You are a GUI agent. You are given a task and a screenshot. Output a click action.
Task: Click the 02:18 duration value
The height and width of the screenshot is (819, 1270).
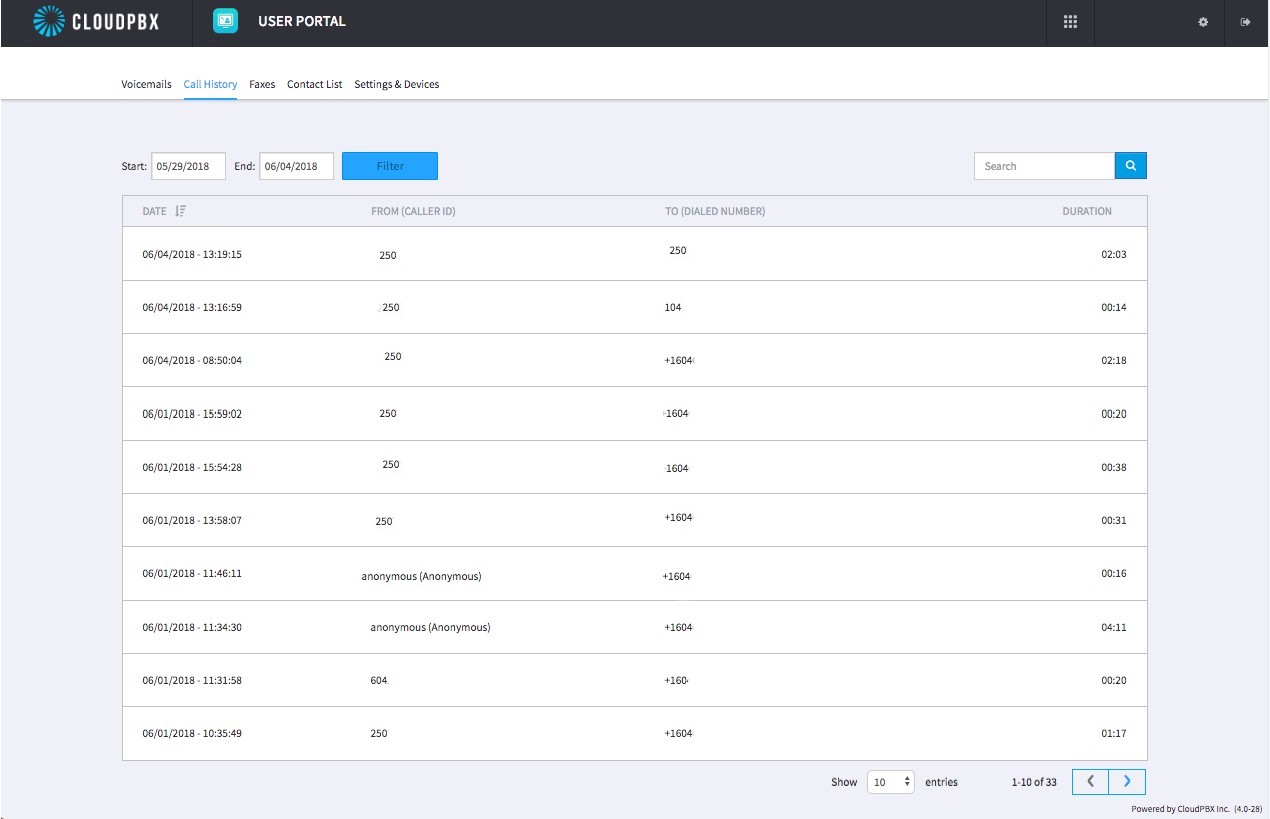(x=1114, y=360)
